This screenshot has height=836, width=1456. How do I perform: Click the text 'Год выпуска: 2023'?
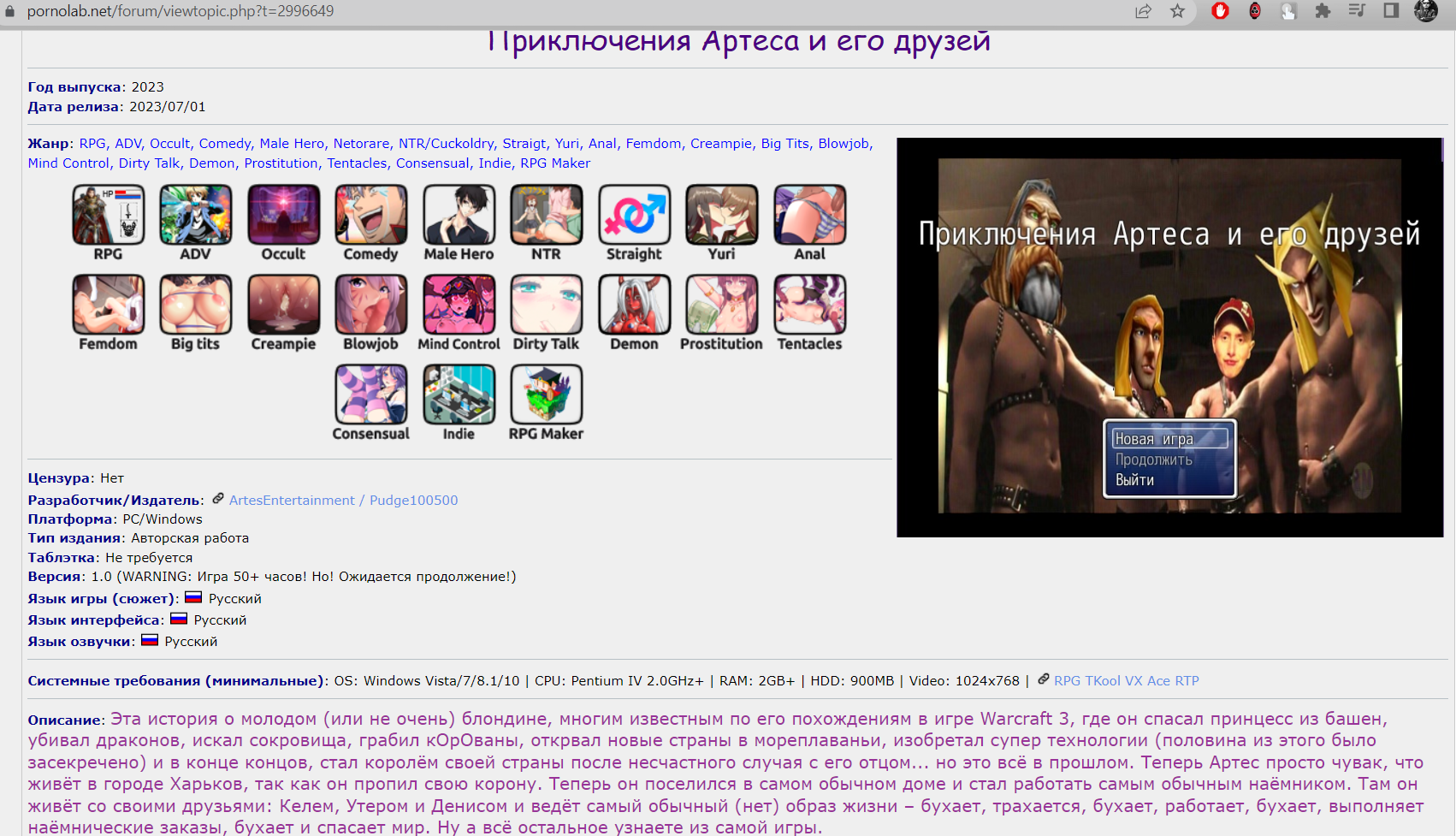pyautogui.click(x=96, y=87)
